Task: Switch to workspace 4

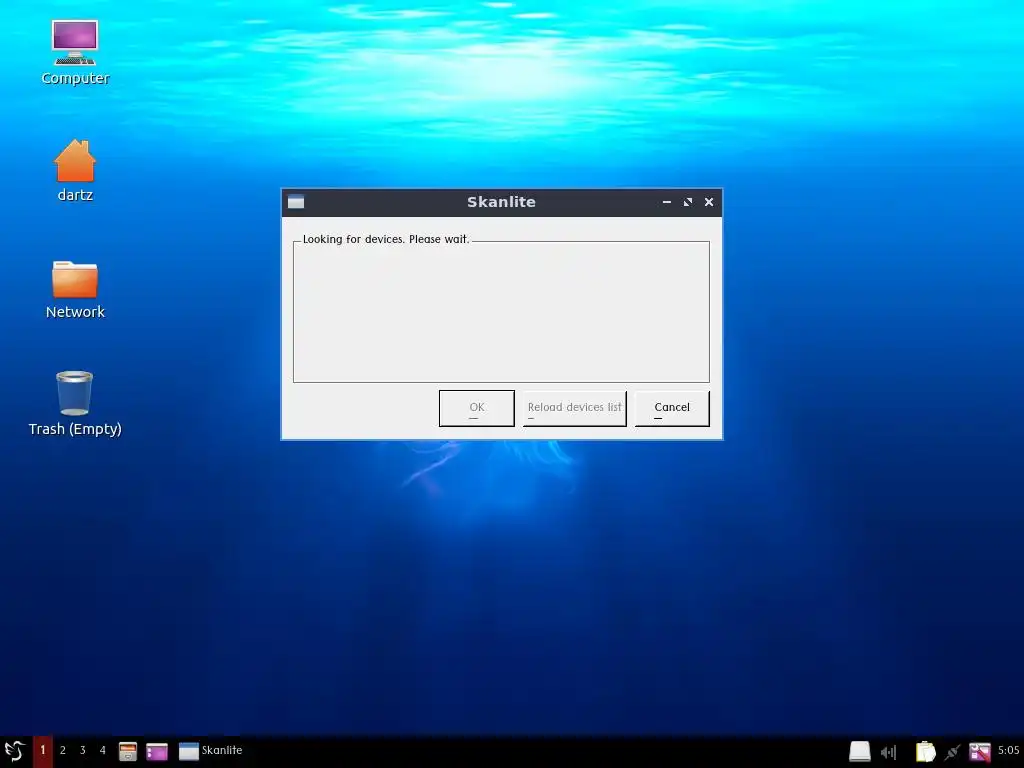Action: point(103,750)
